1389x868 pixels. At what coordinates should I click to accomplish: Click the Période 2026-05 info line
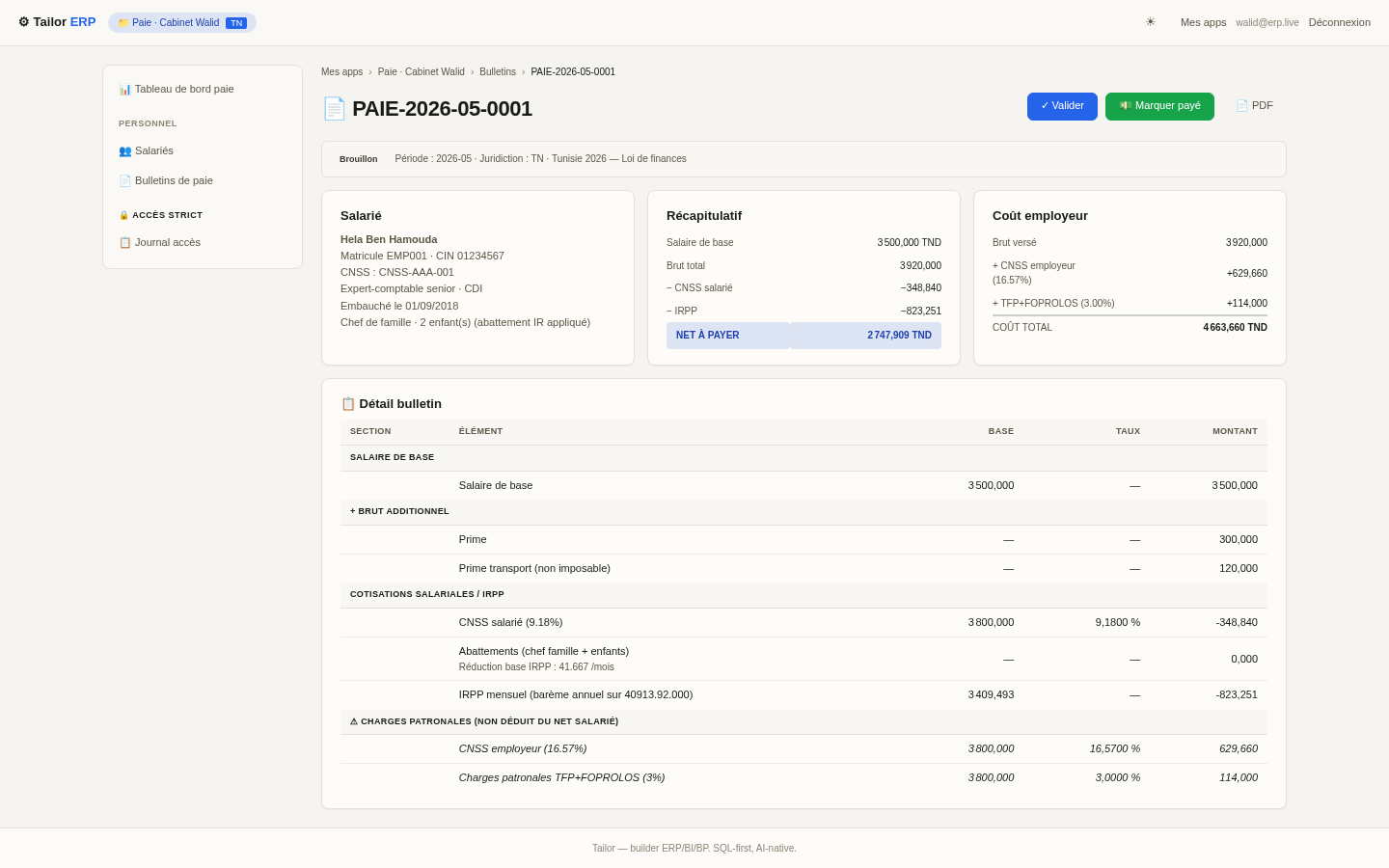(540, 159)
